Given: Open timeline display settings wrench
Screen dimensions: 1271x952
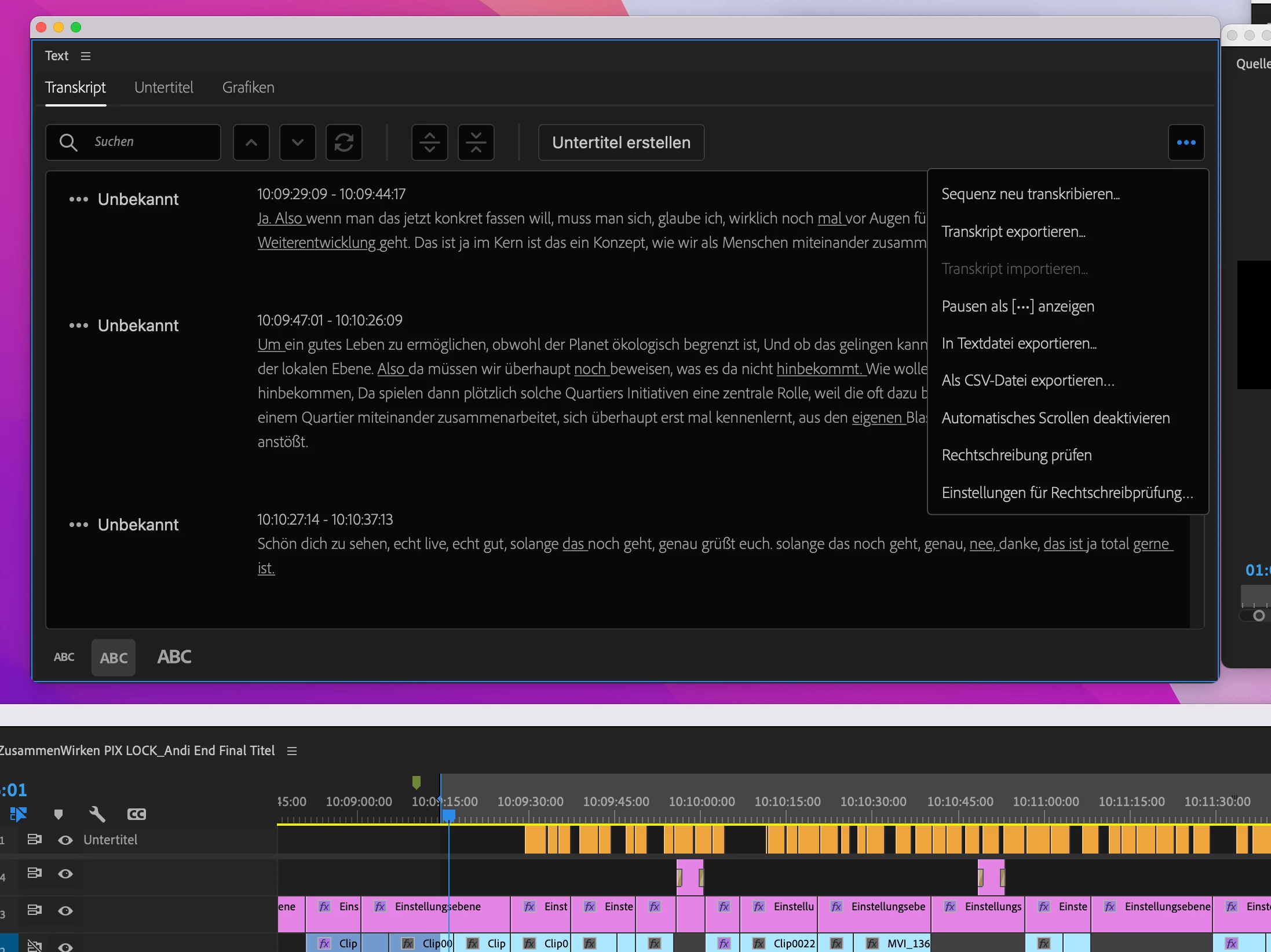Looking at the screenshot, I should [x=97, y=814].
